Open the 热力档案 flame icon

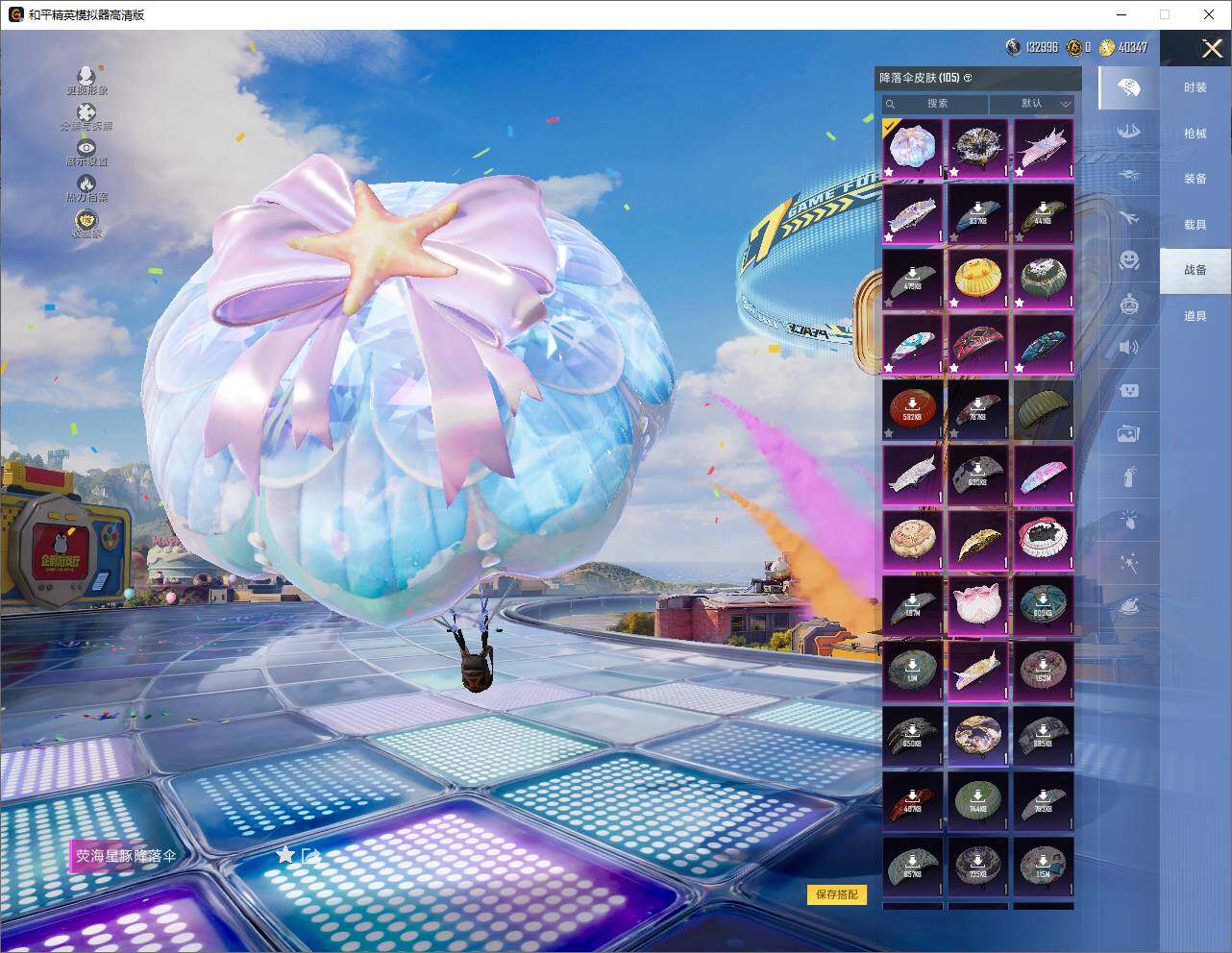(x=86, y=183)
